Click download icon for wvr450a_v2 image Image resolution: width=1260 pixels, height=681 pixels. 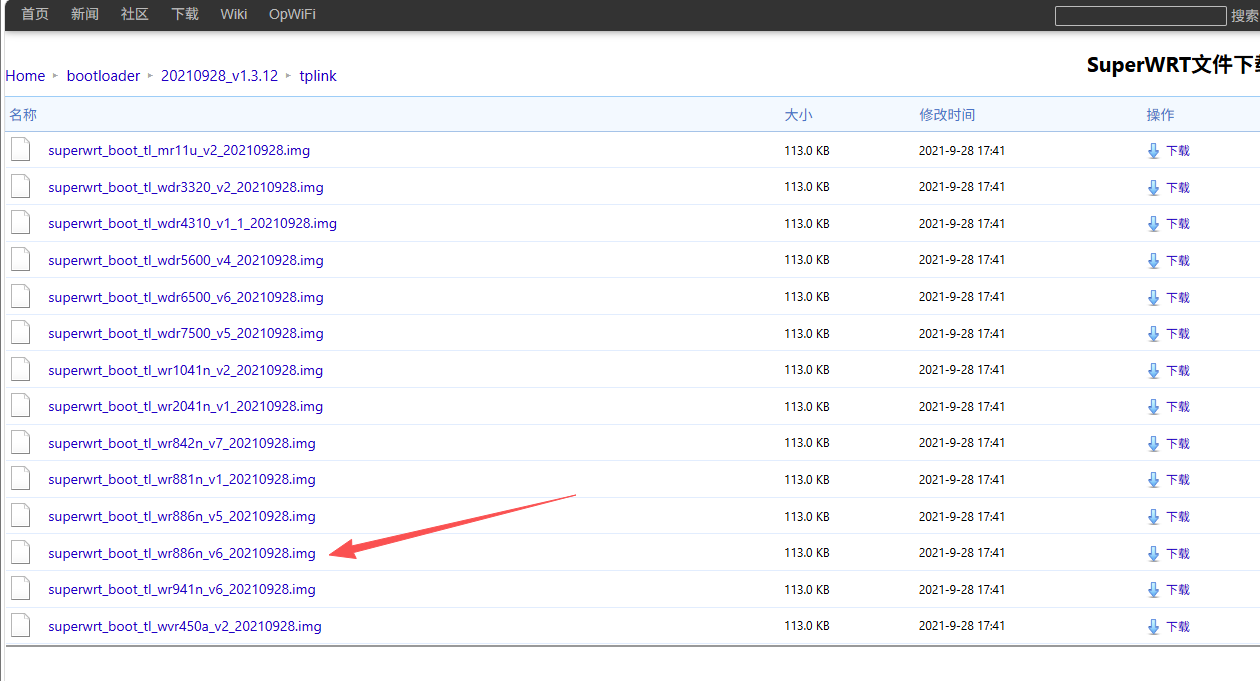tap(1153, 627)
